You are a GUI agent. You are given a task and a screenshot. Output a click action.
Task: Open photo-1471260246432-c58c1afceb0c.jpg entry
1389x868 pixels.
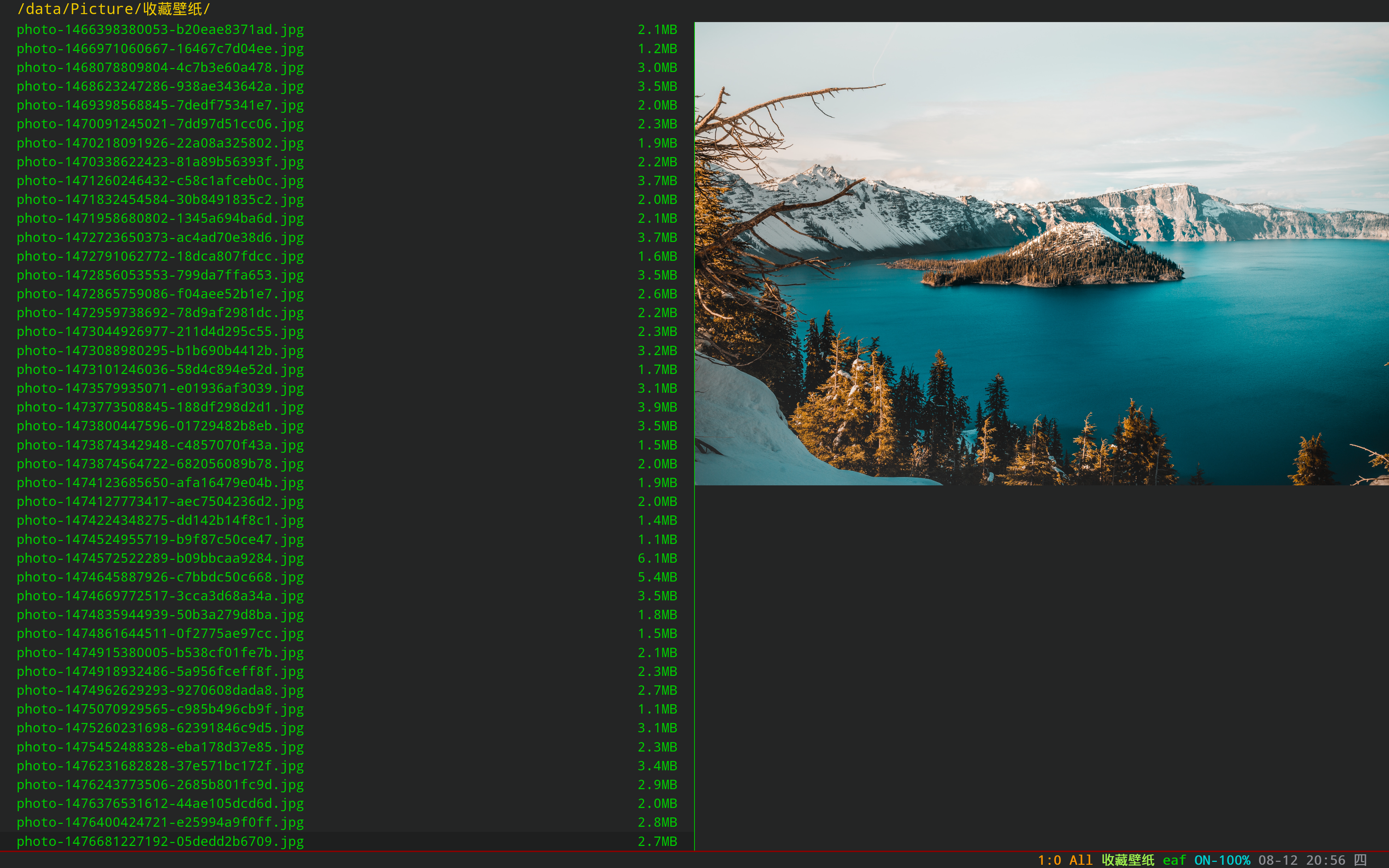[160, 181]
